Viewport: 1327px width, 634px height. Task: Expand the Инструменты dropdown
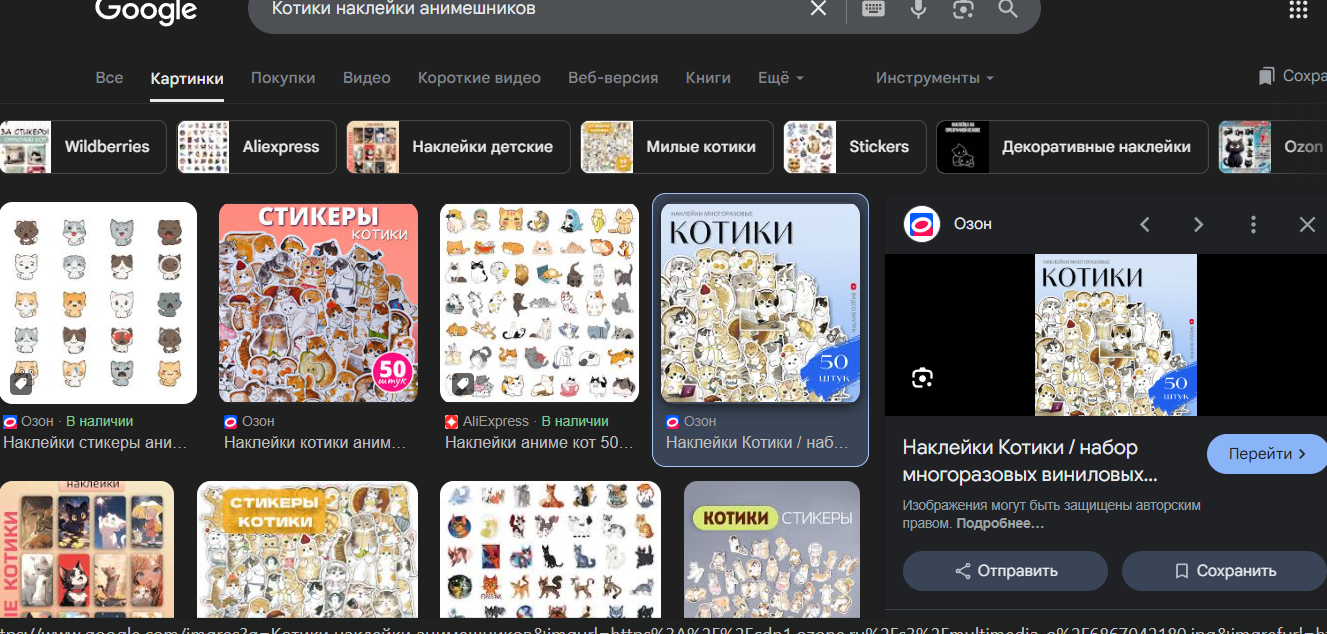pos(935,77)
